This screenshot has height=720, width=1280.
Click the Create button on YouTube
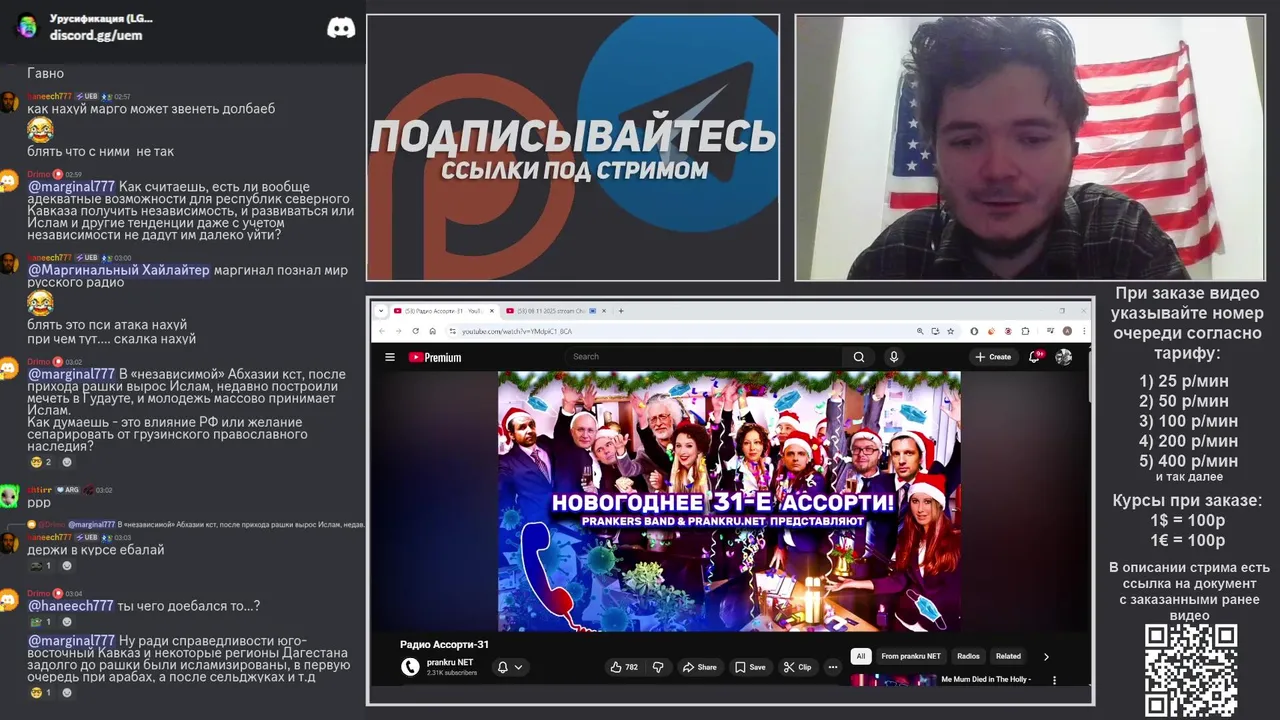click(x=993, y=357)
